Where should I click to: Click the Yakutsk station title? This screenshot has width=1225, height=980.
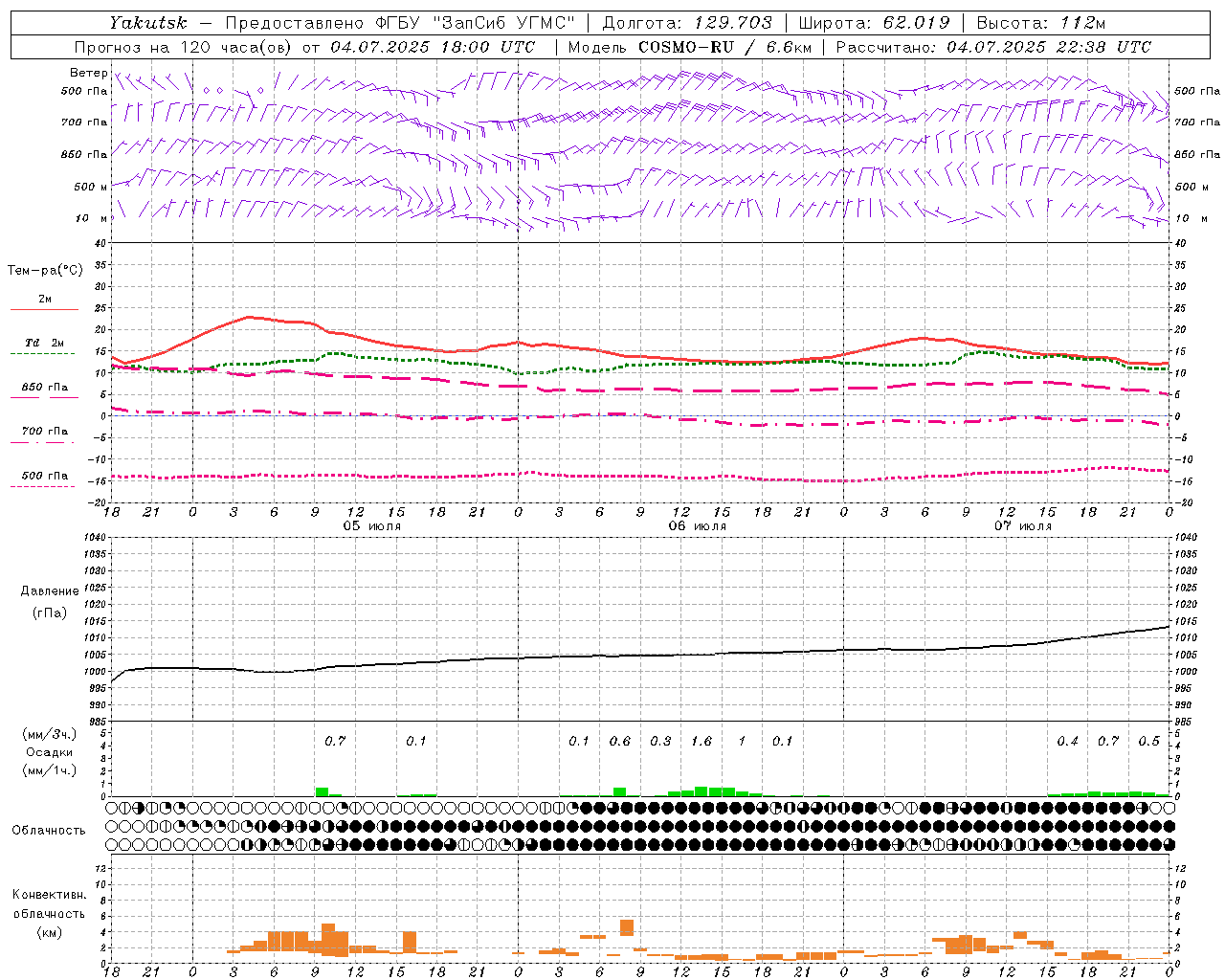coord(147,23)
